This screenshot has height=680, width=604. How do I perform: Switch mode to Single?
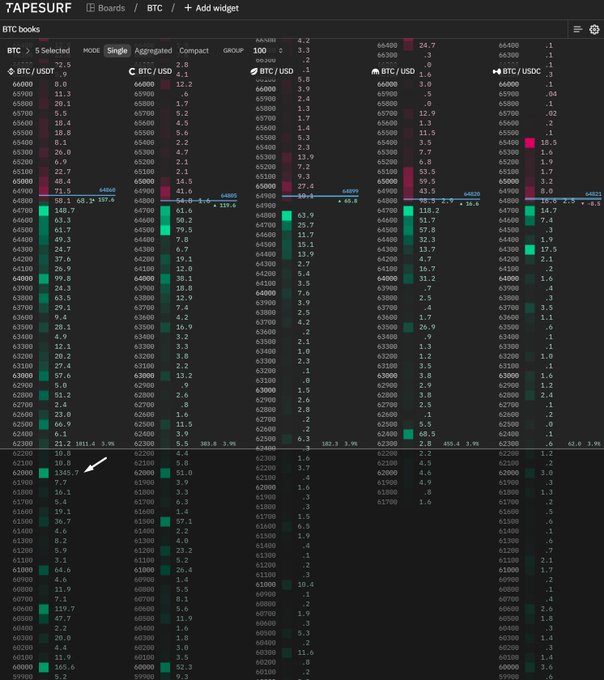tap(117, 51)
